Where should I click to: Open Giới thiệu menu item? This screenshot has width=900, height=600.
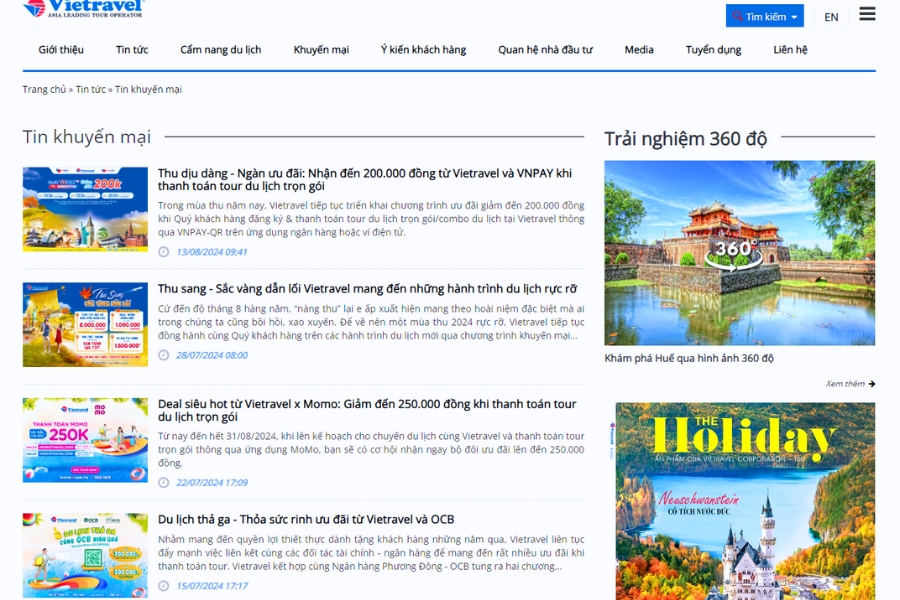(x=61, y=50)
